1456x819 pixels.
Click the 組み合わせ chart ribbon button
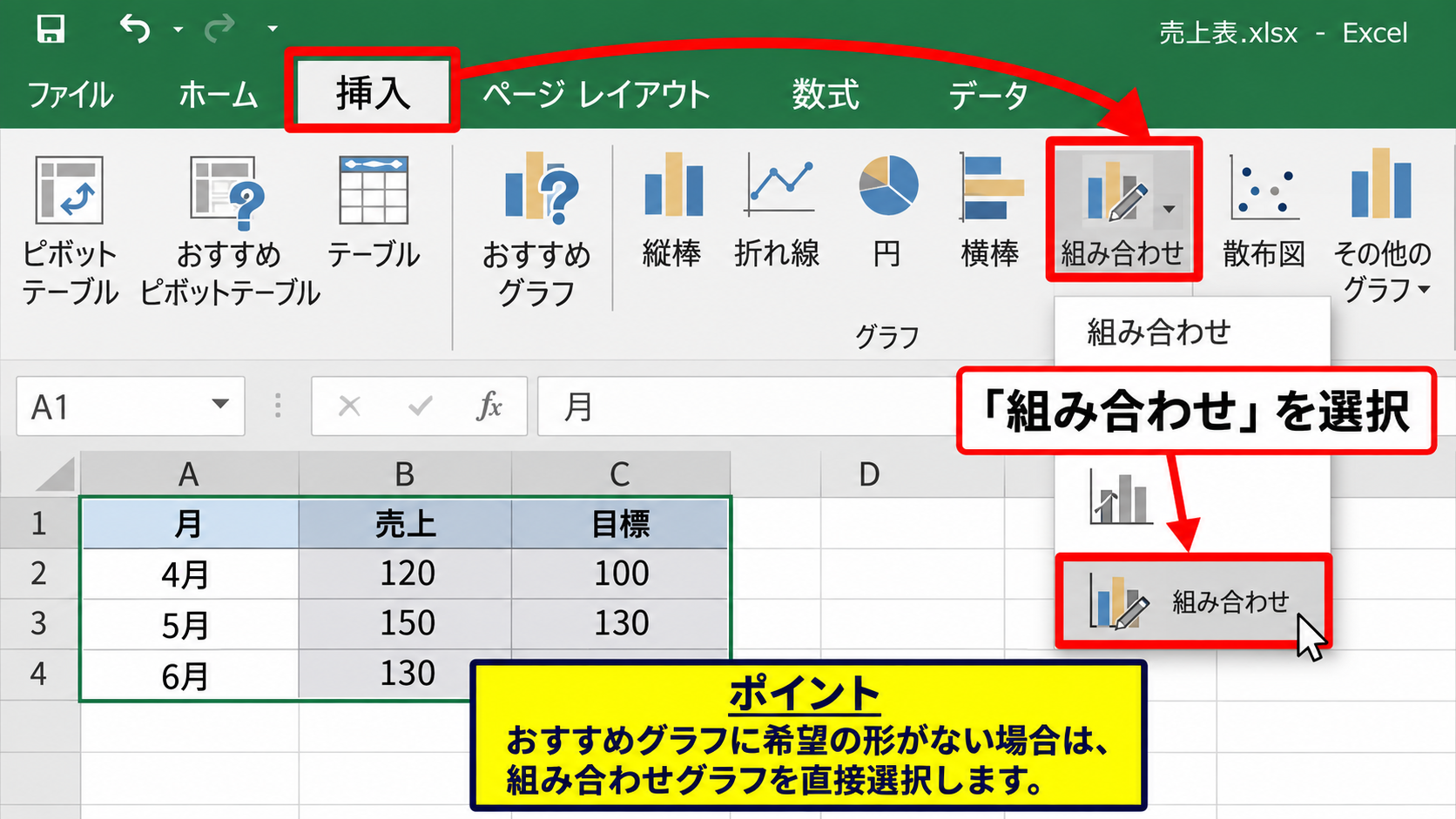click(x=1123, y=210)
